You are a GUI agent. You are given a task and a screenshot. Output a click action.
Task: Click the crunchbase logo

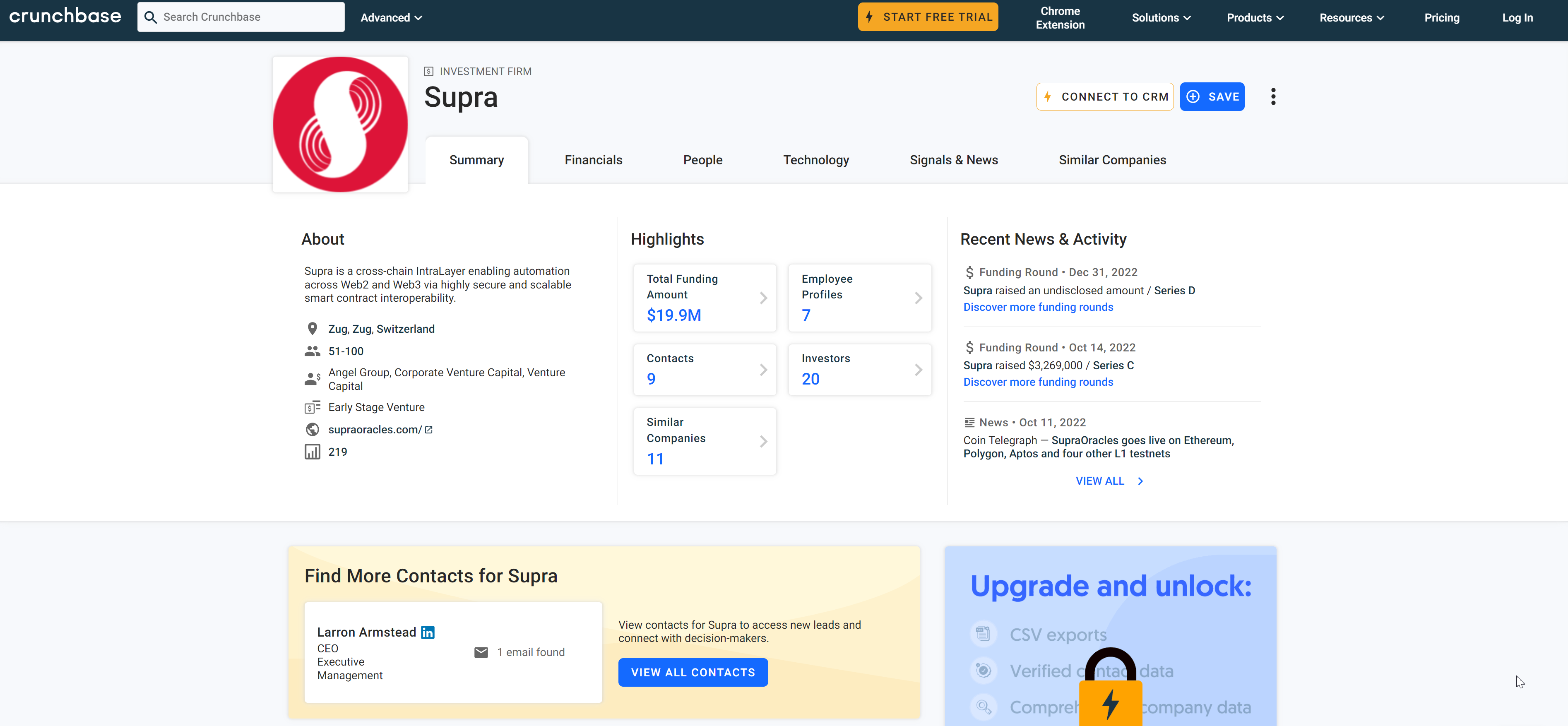pyautogui.click(x=65, y=17)
